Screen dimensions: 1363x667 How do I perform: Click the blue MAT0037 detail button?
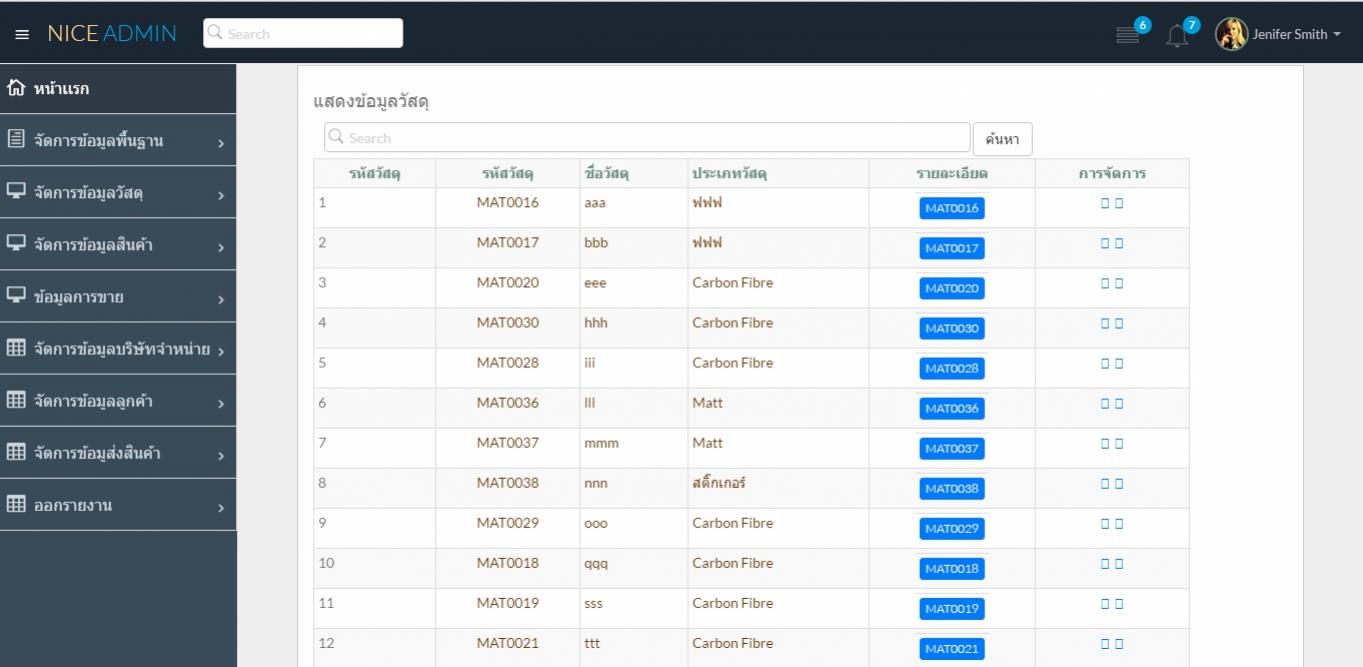(952, 448)
